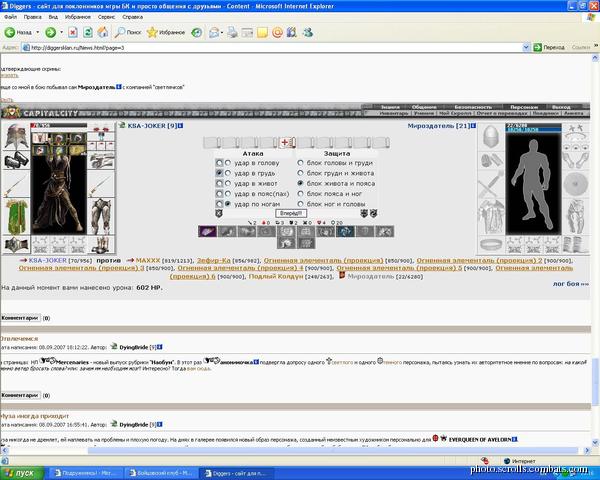
Task: Click KSA-JOKER's gloves equipment slot
Action: click(16, 160)
